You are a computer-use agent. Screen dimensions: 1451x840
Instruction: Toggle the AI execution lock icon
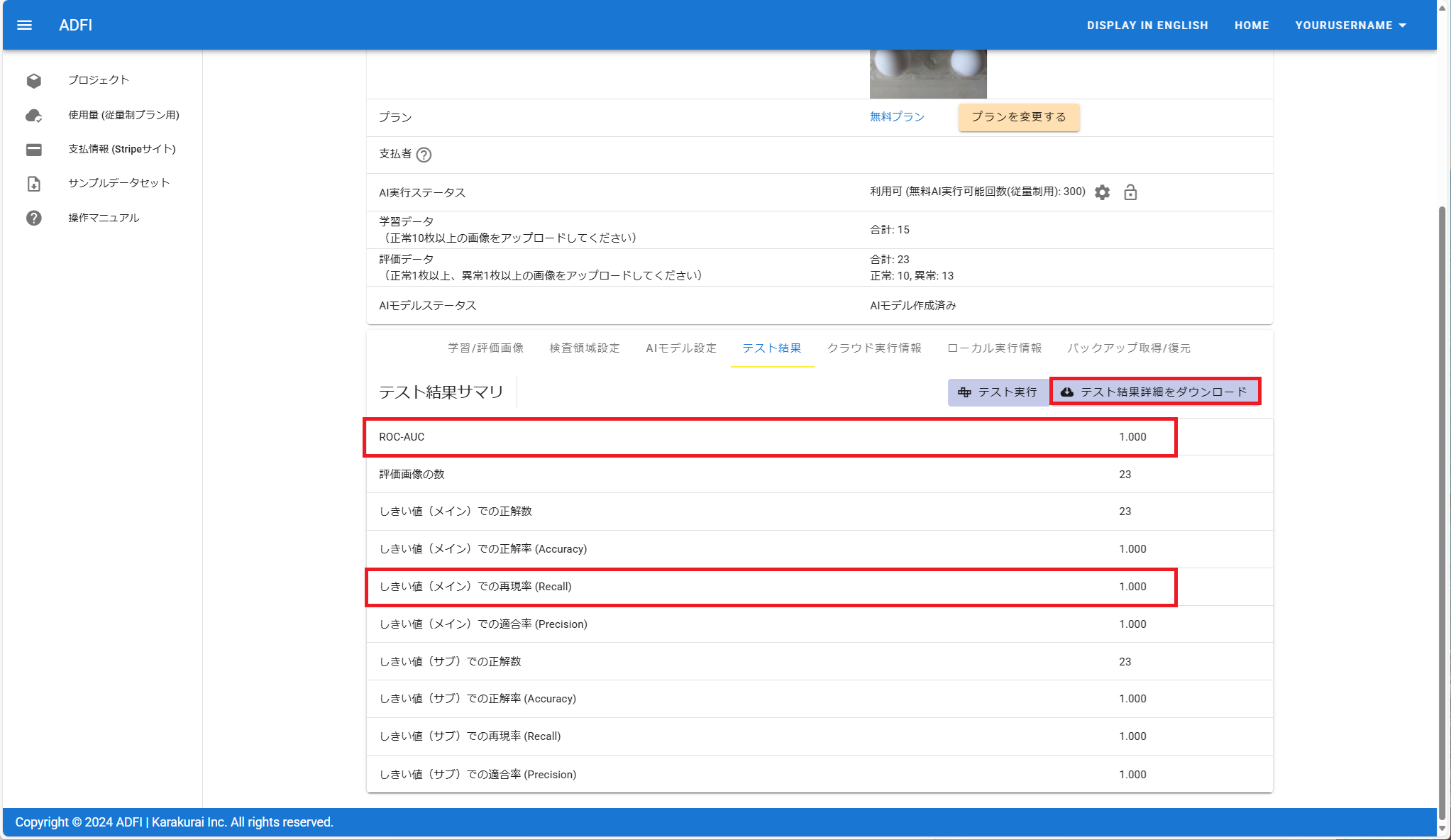click(1130, 192)
